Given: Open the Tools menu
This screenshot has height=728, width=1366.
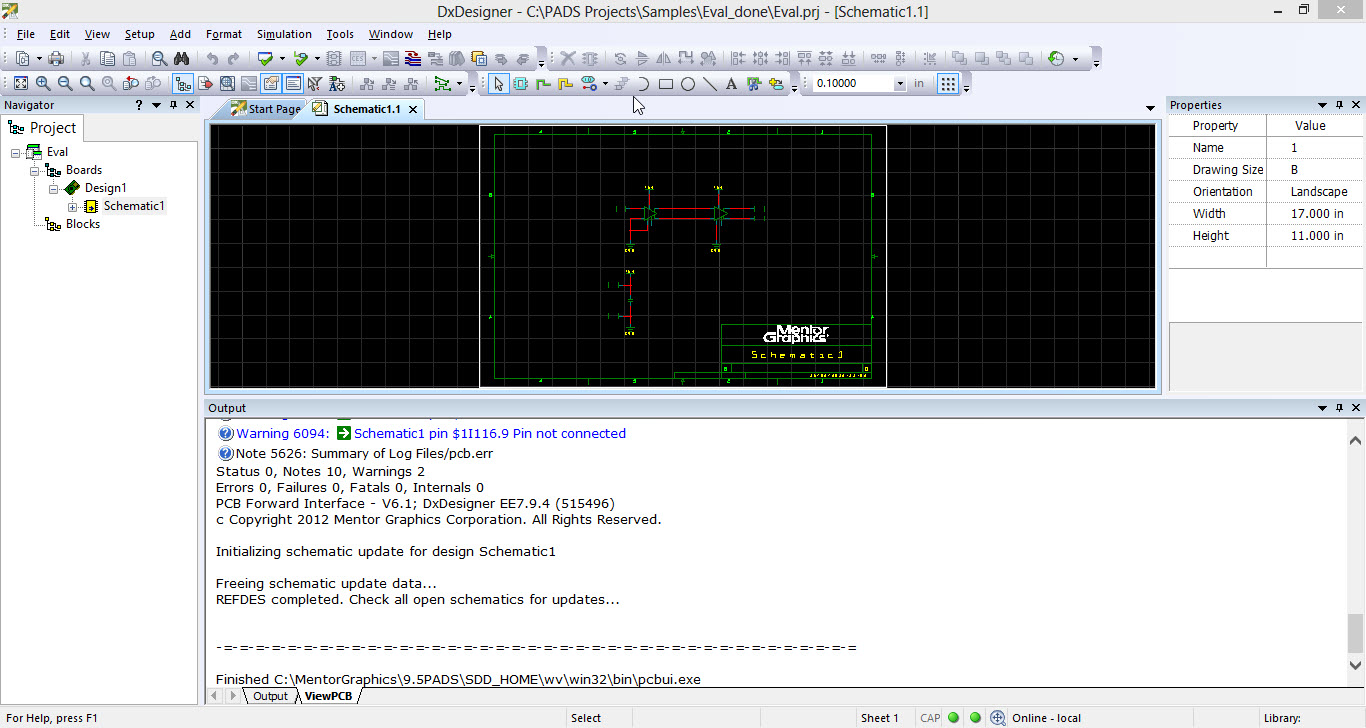Looking at the screenshot, I should [340, 34].
